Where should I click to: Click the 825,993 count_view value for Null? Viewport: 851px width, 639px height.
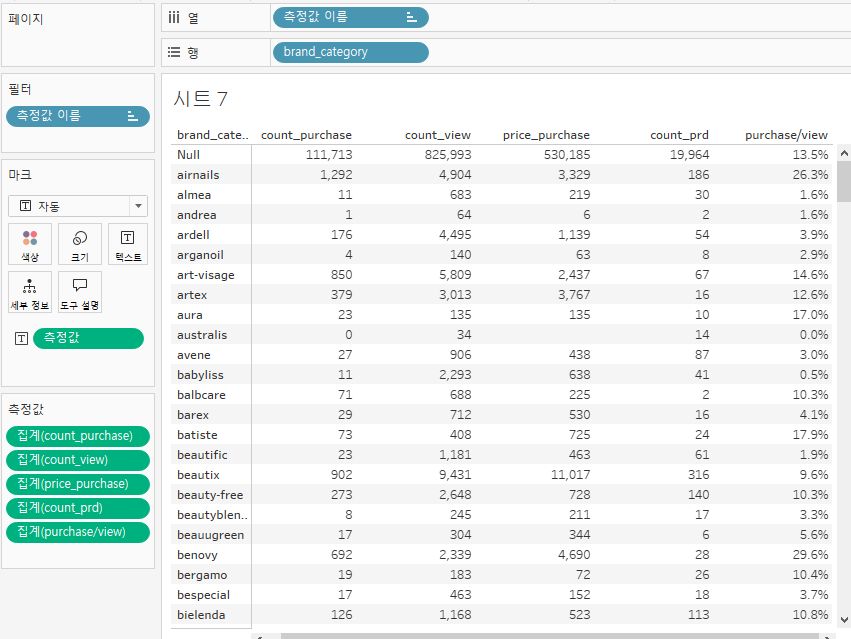point(448,155)
